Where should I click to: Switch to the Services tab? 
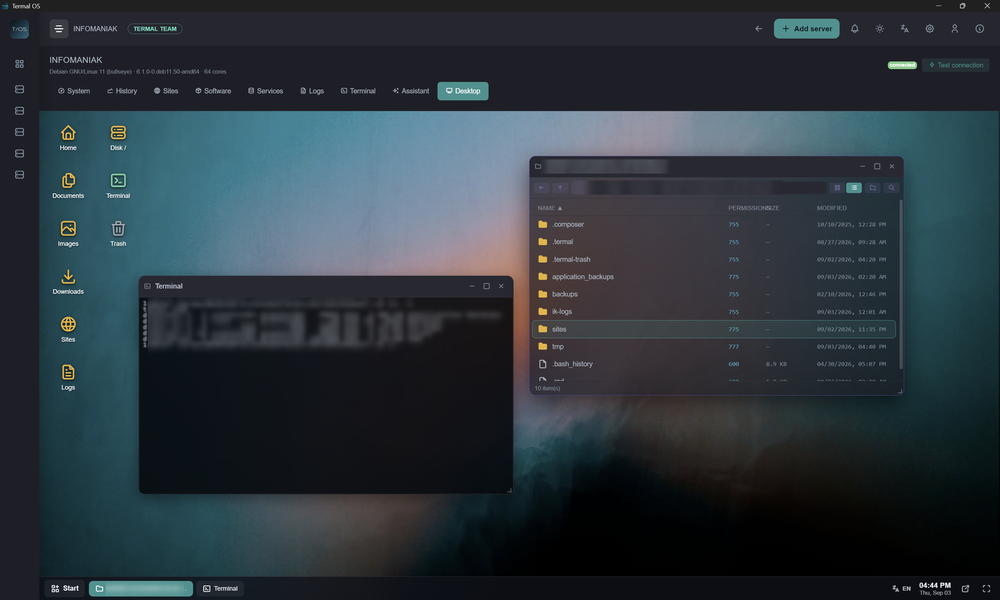click(x=265, y=91)
